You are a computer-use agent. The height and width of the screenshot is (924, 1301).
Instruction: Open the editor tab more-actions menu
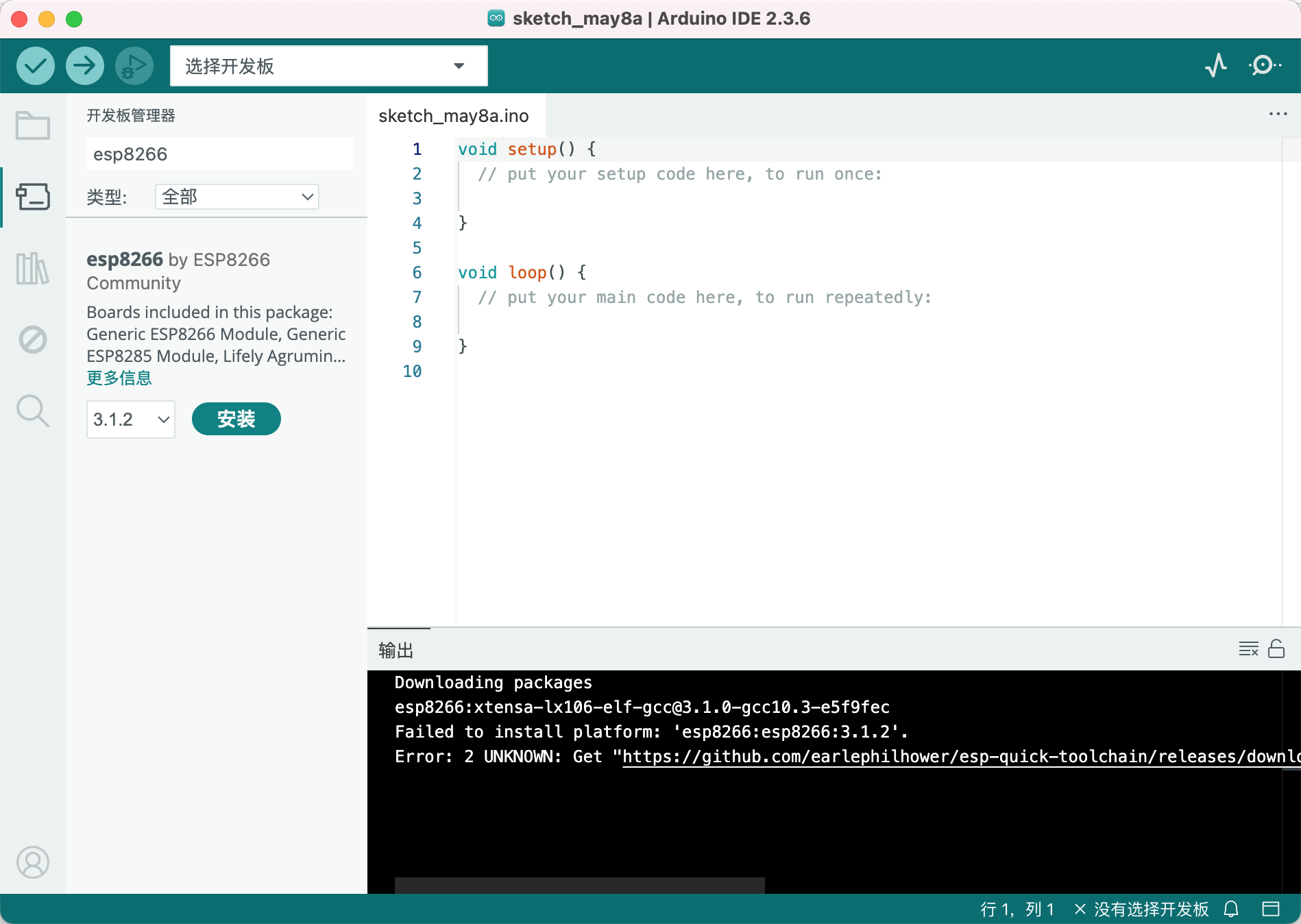tap(1278, 114)
